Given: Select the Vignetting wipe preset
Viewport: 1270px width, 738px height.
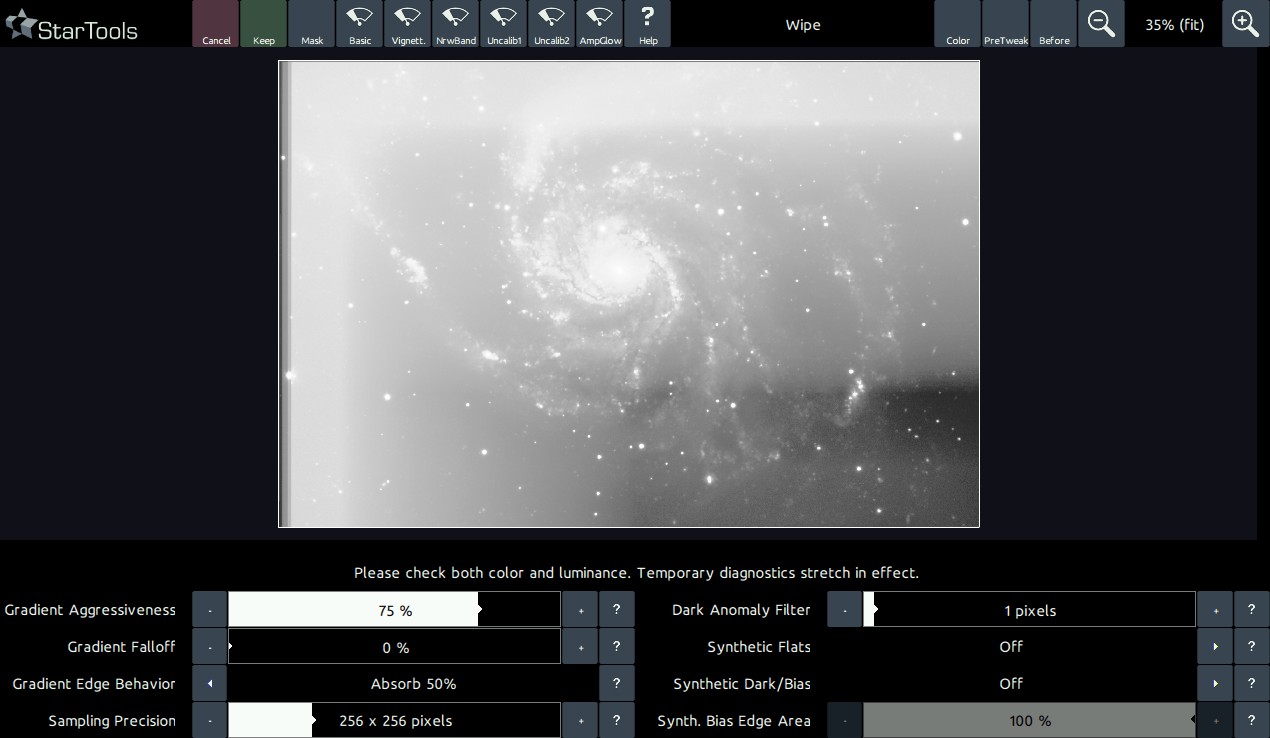Looking at the screenshot, I should (407, 24).
